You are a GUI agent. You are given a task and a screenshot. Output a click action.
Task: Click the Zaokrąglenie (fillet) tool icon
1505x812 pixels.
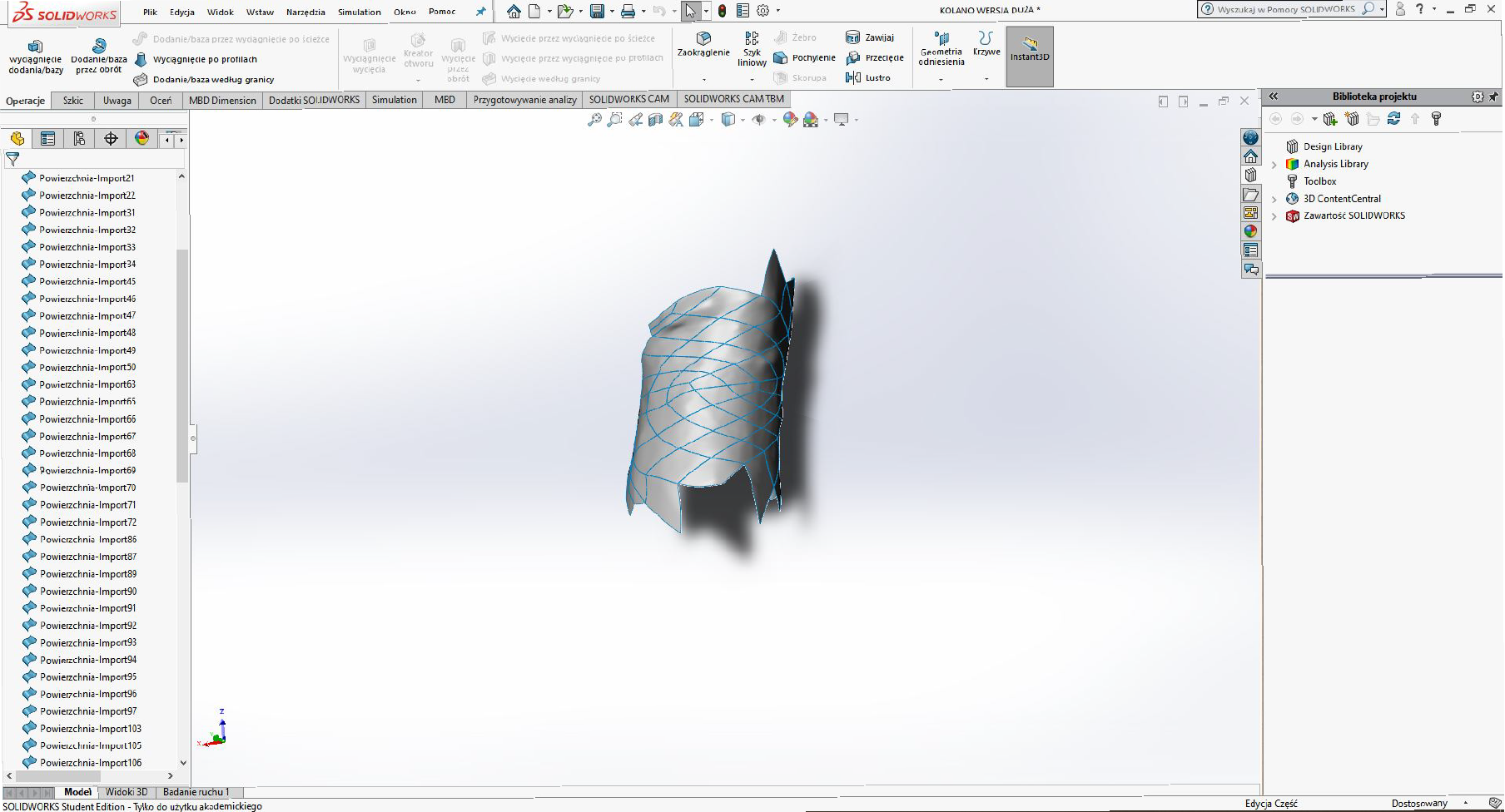703,38
